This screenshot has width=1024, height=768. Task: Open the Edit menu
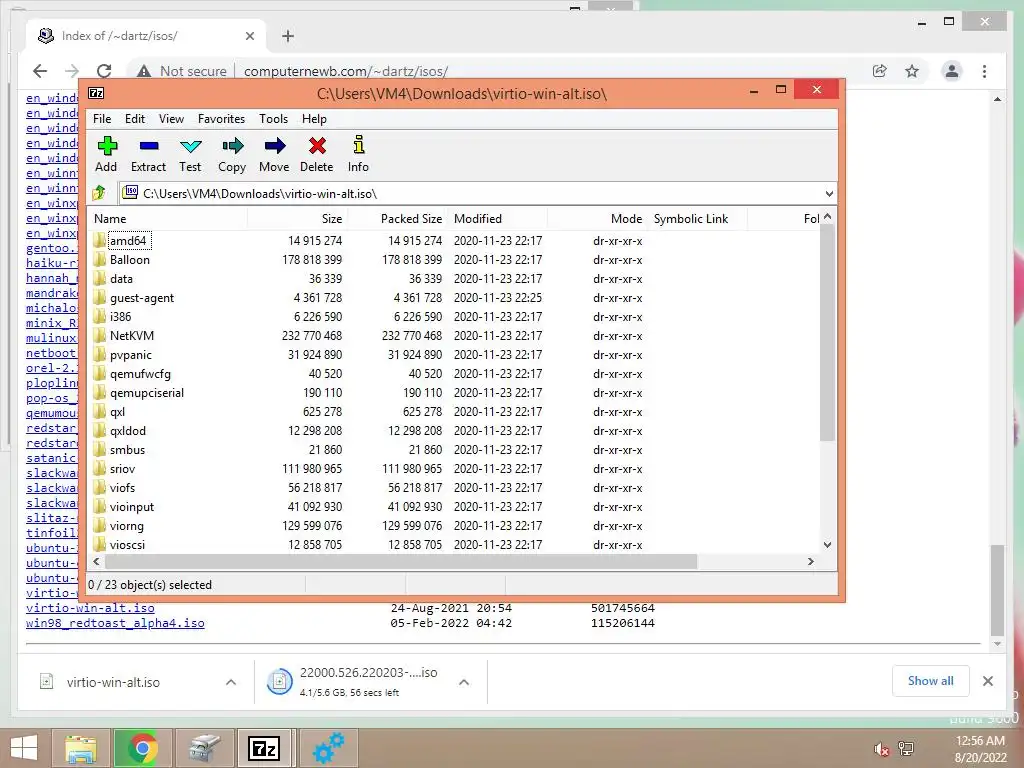[x=135, y=119]
